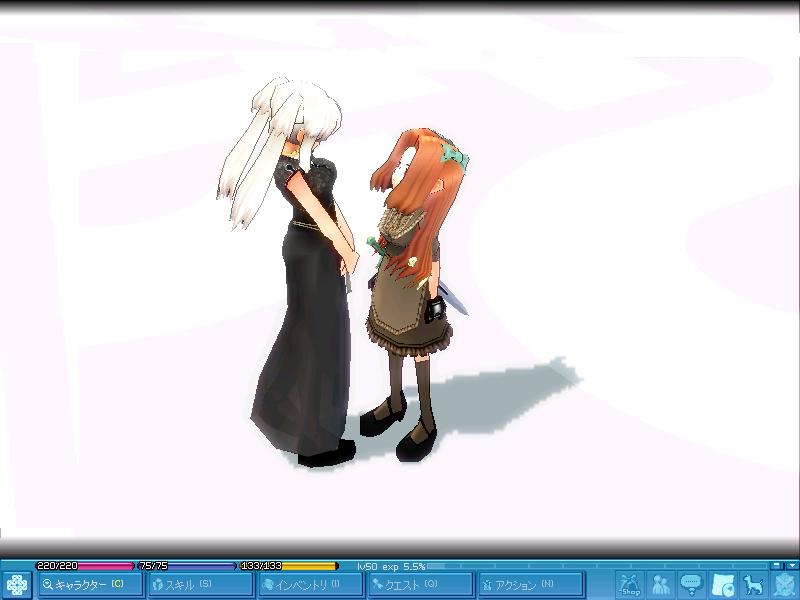
Task: Open the main menu knot icon
Action: click(17, 584)
